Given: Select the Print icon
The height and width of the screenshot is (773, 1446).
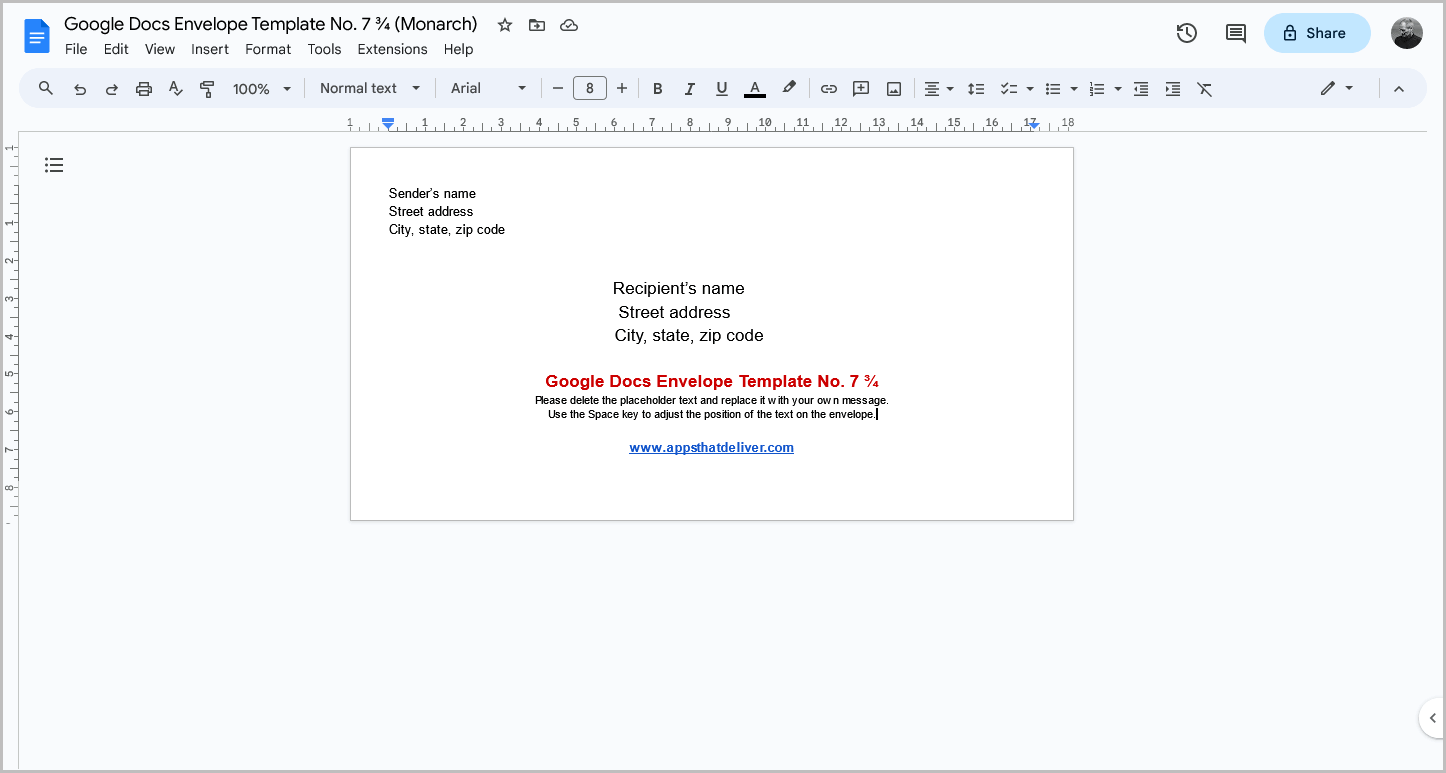Looking at the screenshot, I should click(x=144, y=88).
